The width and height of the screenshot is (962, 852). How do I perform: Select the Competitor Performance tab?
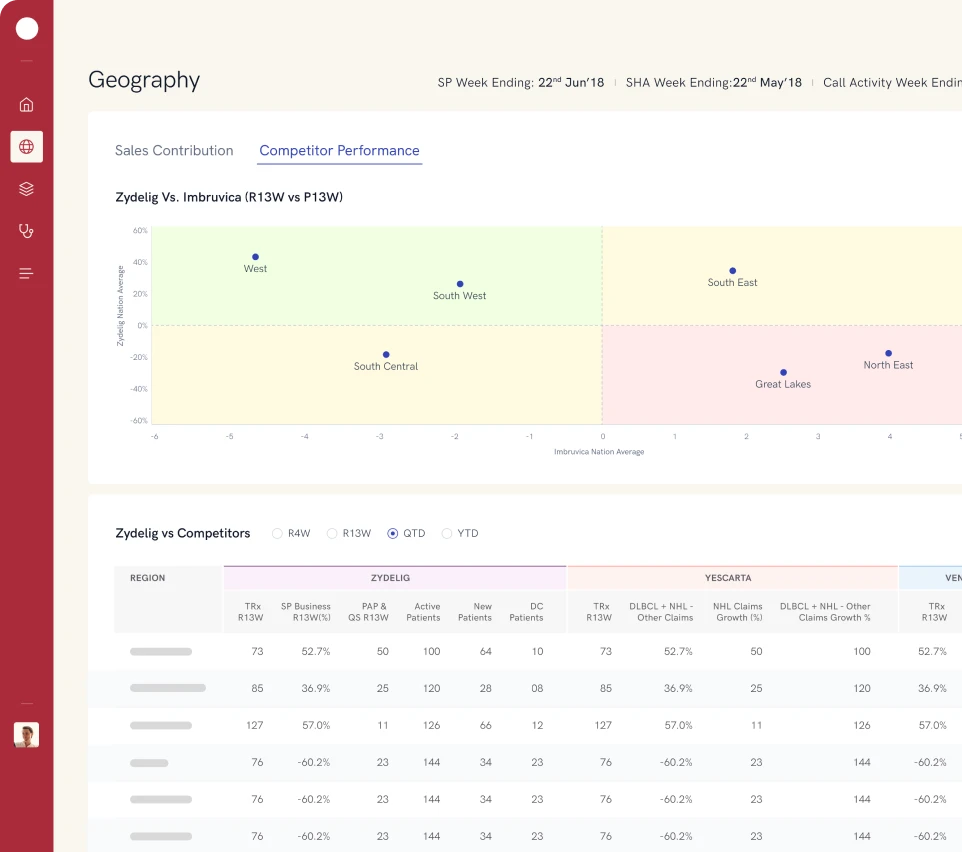point(339,150)
